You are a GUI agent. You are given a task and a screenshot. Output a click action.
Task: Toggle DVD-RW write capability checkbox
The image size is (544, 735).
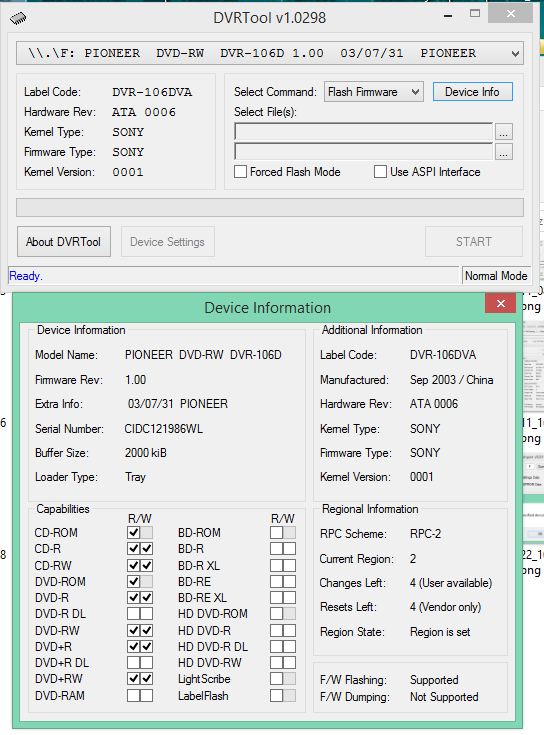147,630
